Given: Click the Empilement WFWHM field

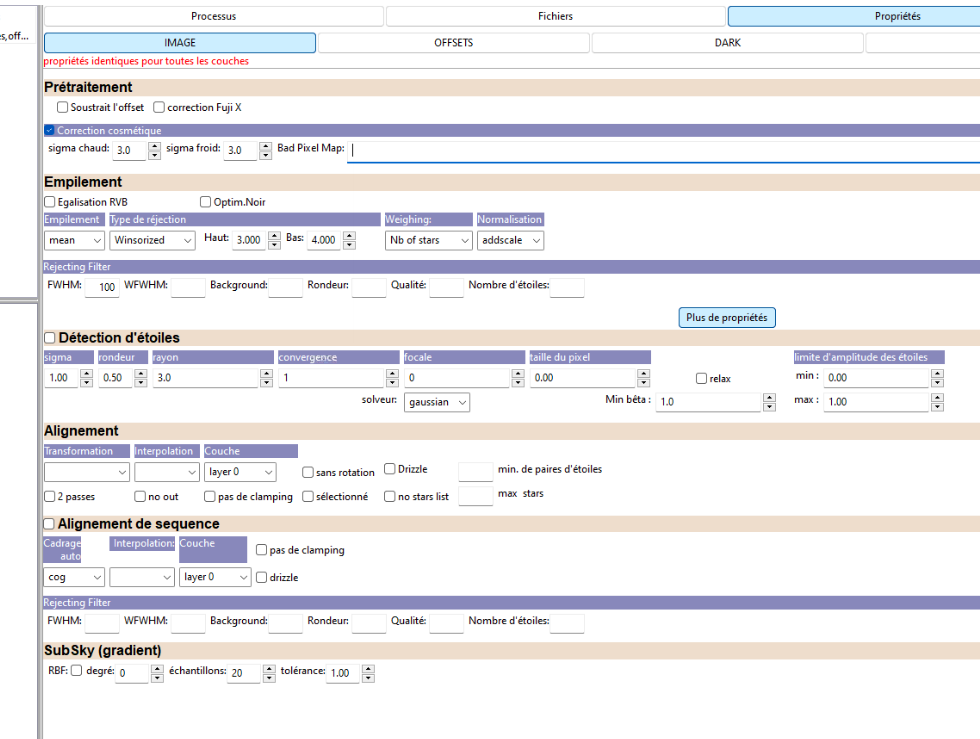Looking at the screenshot, I should (x=188, y=288).
